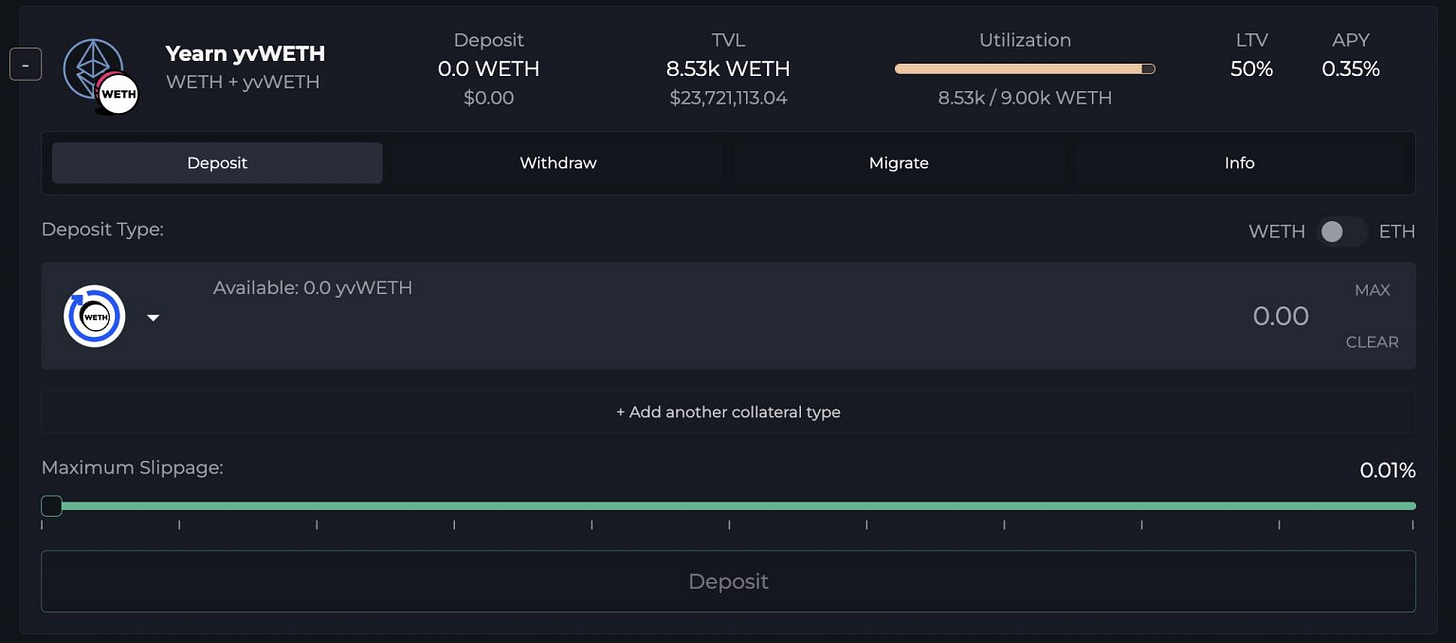Image resolution: width=1456 pixels, height=643 pixels.
Task: Click the "0.01%" slippage value
Action: pyautogui.click(x=1387, y=470)
